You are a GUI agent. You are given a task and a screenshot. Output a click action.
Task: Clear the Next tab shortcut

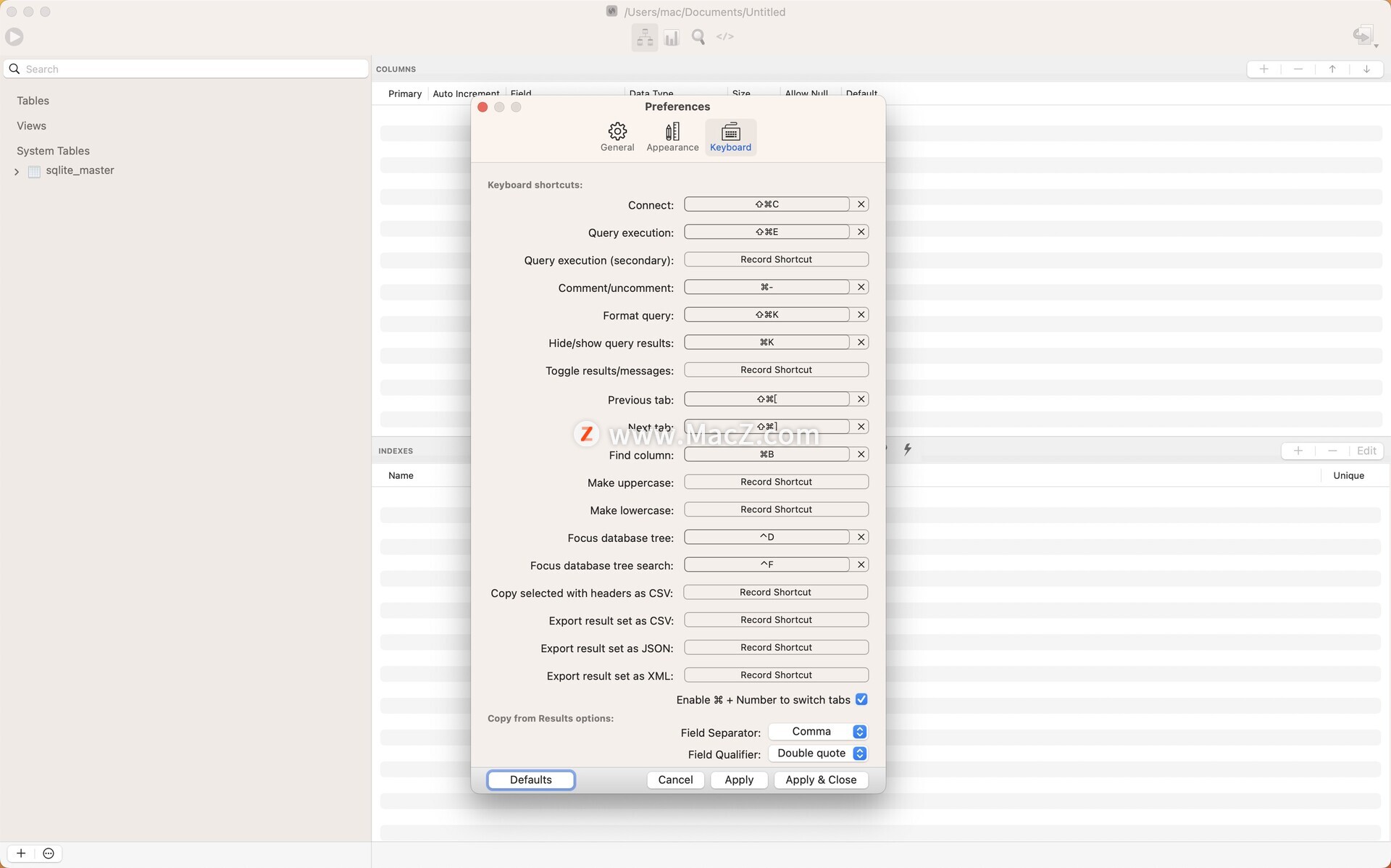(x=861, y=427)
